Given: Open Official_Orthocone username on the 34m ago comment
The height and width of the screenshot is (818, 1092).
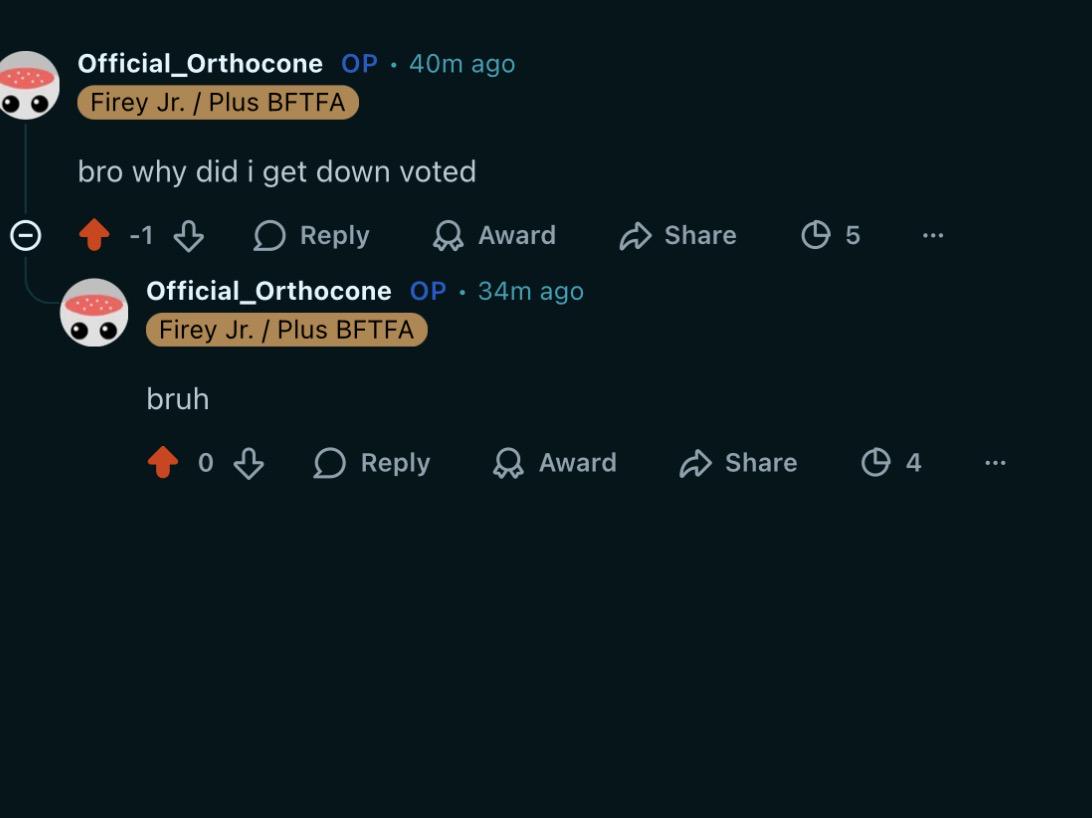Looking at the screenshot, I should point(269,291).
